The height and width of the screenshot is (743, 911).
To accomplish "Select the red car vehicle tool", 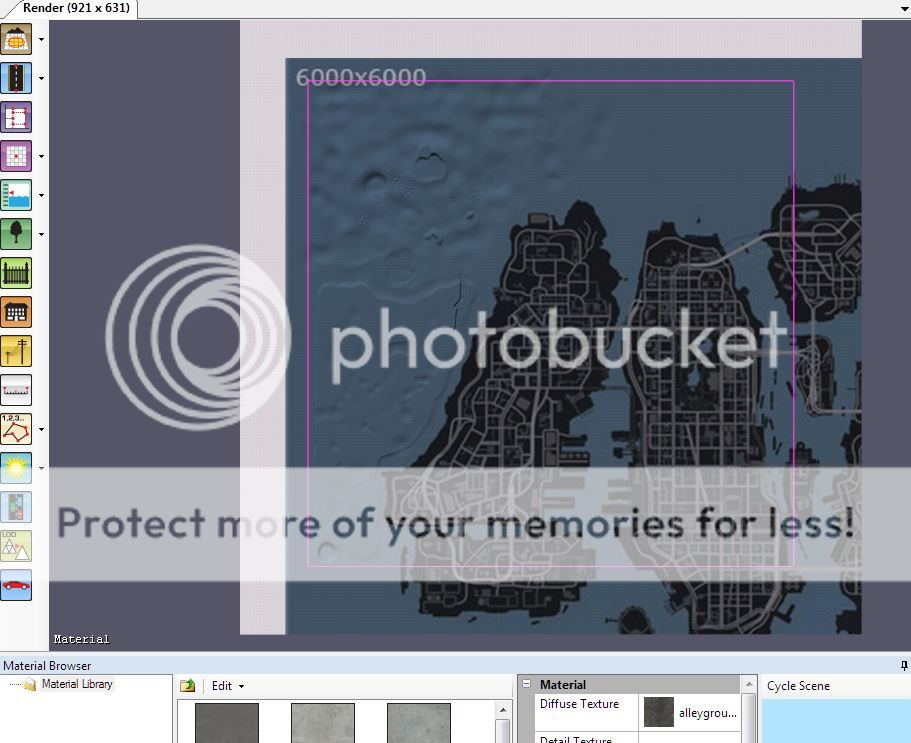I will pyautogui.click(x=16, y=585).
